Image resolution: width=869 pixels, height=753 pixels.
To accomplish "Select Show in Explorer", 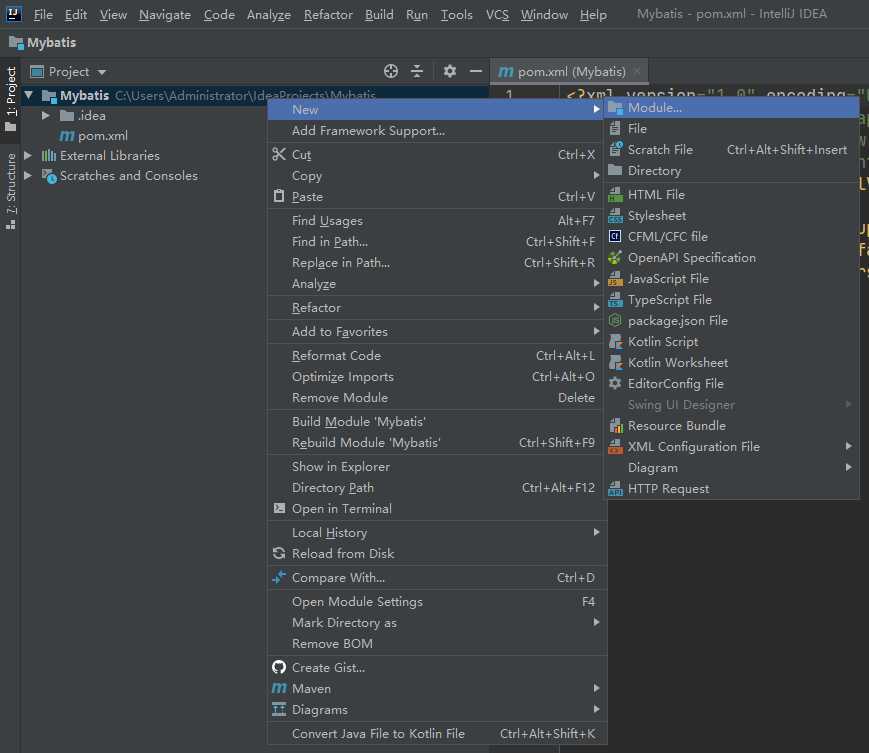I will tap(437, 466).
